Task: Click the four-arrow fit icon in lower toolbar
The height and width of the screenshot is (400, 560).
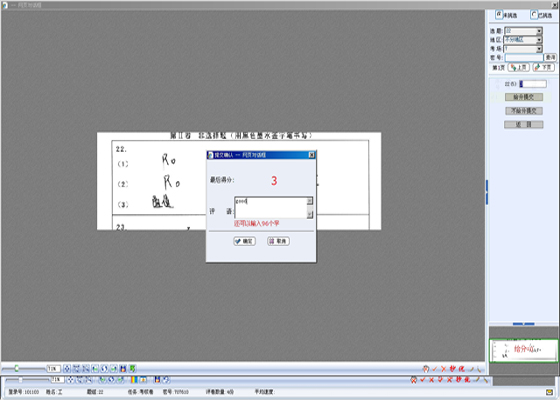Action: coord(70,380)
